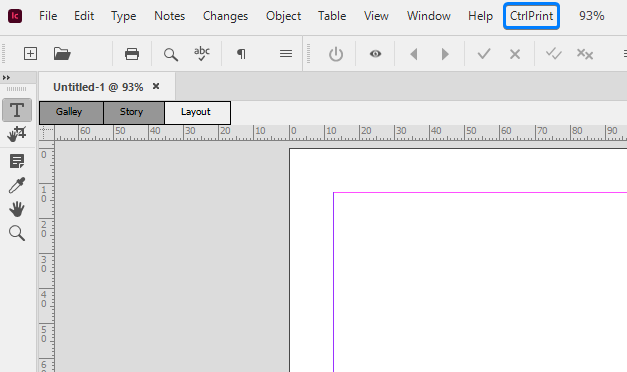The height and width of the screenshot is (372, 627).
Task: Click the New Document icon
Action: [x=30, y=54]
